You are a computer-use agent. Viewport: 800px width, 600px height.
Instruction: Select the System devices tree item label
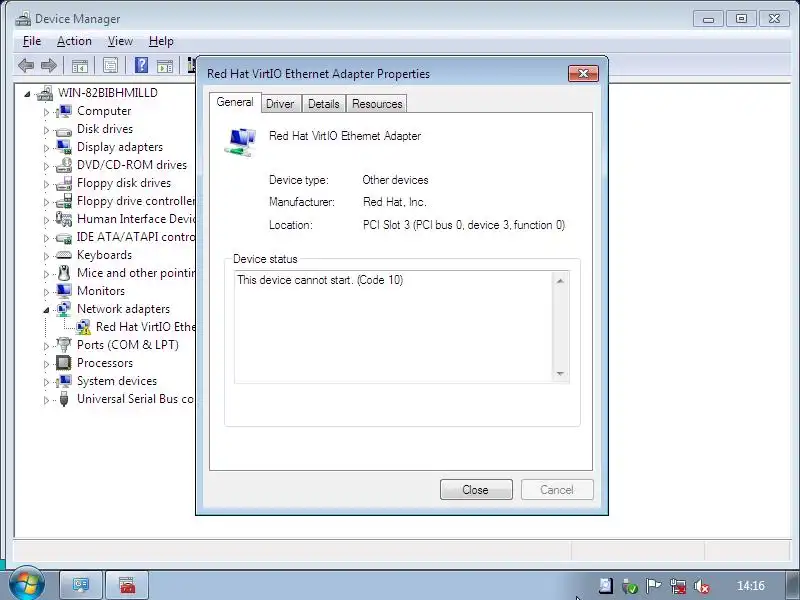[117, 381]
